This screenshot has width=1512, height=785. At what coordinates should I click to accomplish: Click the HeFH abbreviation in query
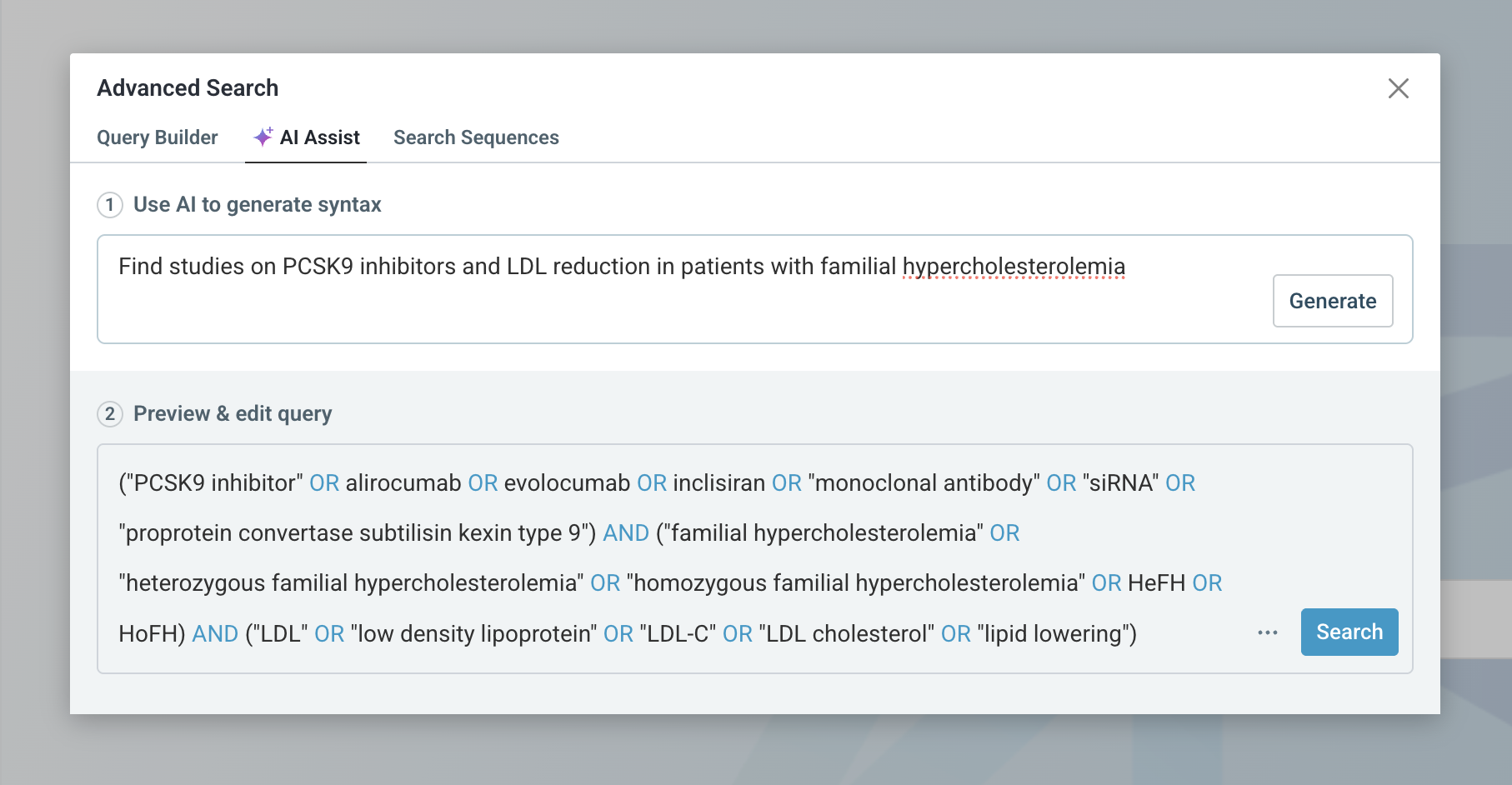coord(1156,583)
